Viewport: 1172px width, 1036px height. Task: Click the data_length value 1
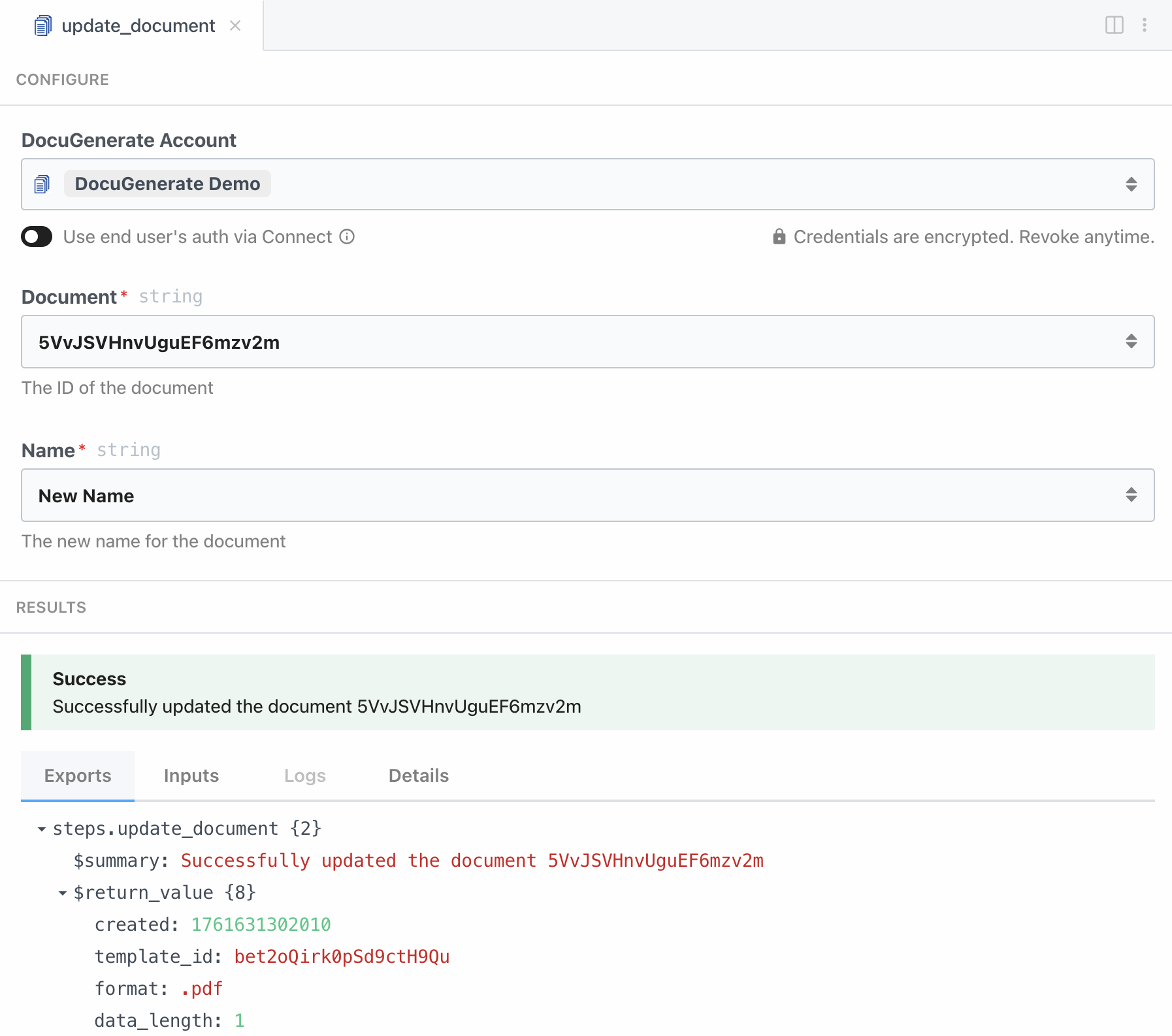click(x=240, y=1021)
